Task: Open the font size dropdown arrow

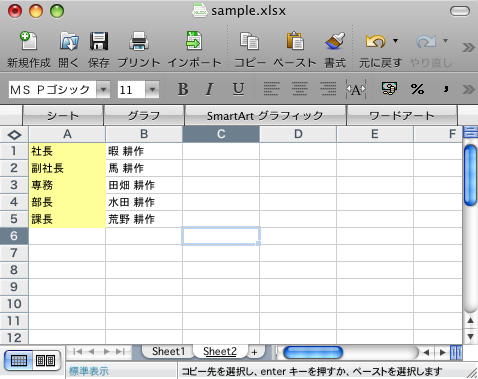Action: tap(152, 89)
